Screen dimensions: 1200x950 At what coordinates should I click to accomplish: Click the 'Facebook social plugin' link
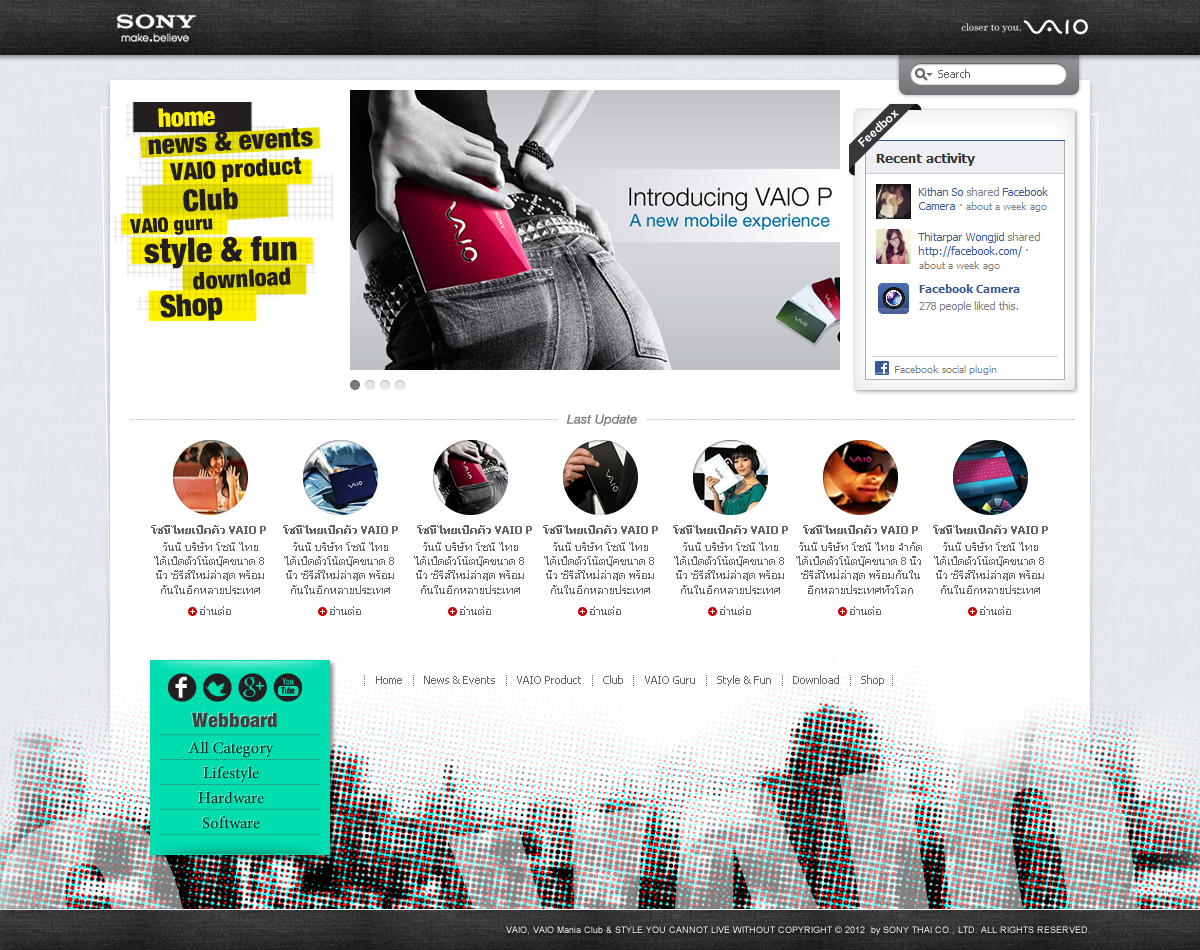pos(945,369)
